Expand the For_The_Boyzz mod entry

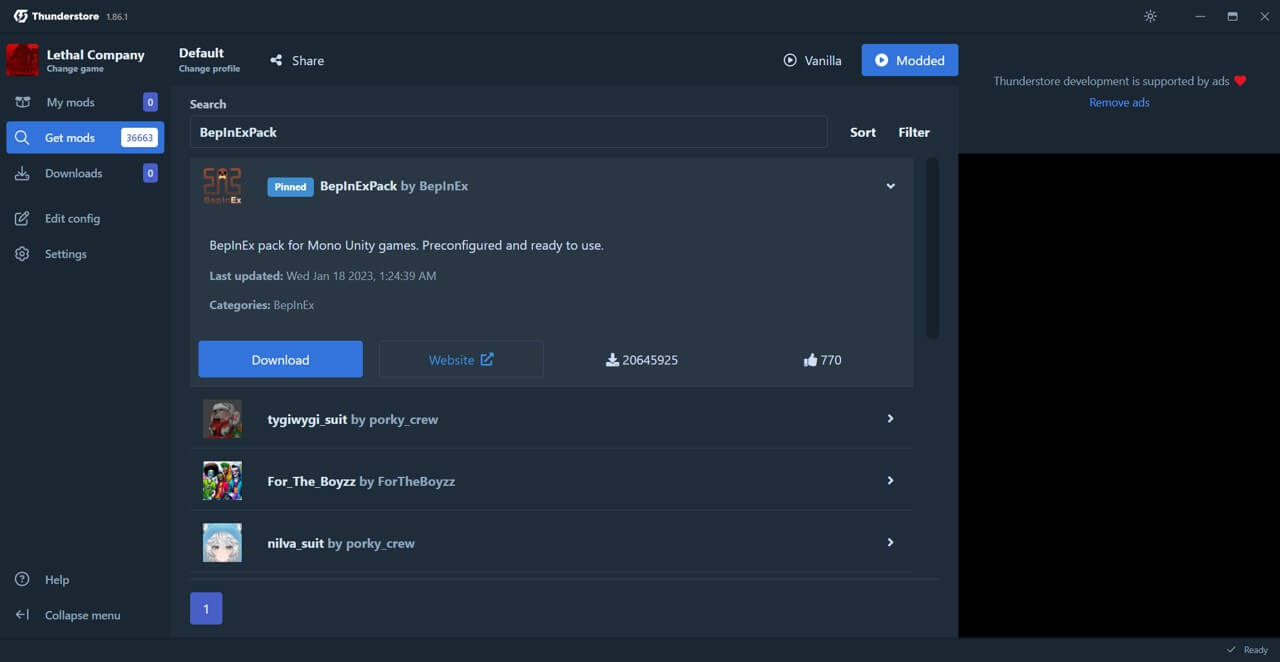(890, 481)
